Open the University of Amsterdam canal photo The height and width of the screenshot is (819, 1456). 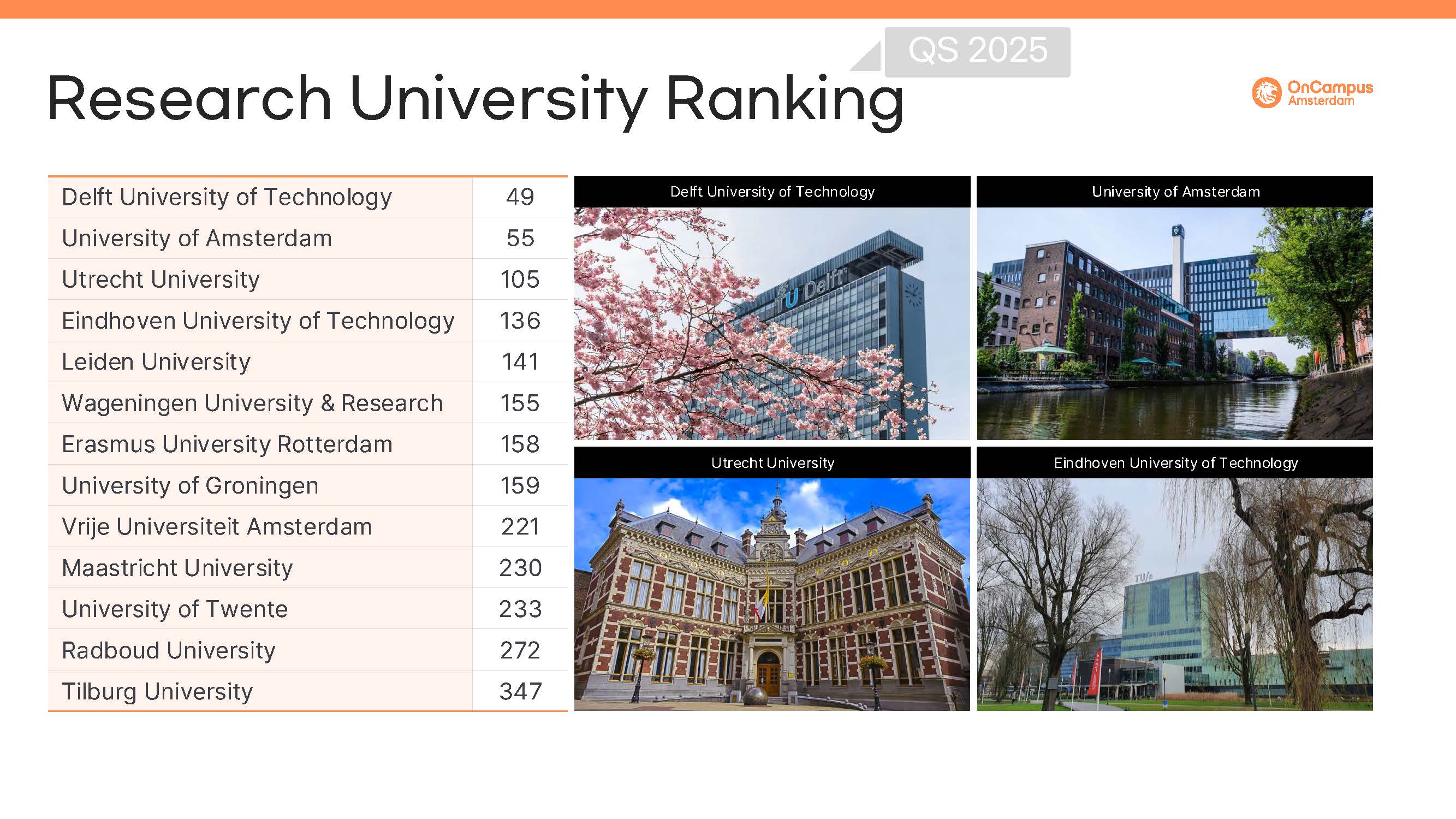coord(1174,323)
